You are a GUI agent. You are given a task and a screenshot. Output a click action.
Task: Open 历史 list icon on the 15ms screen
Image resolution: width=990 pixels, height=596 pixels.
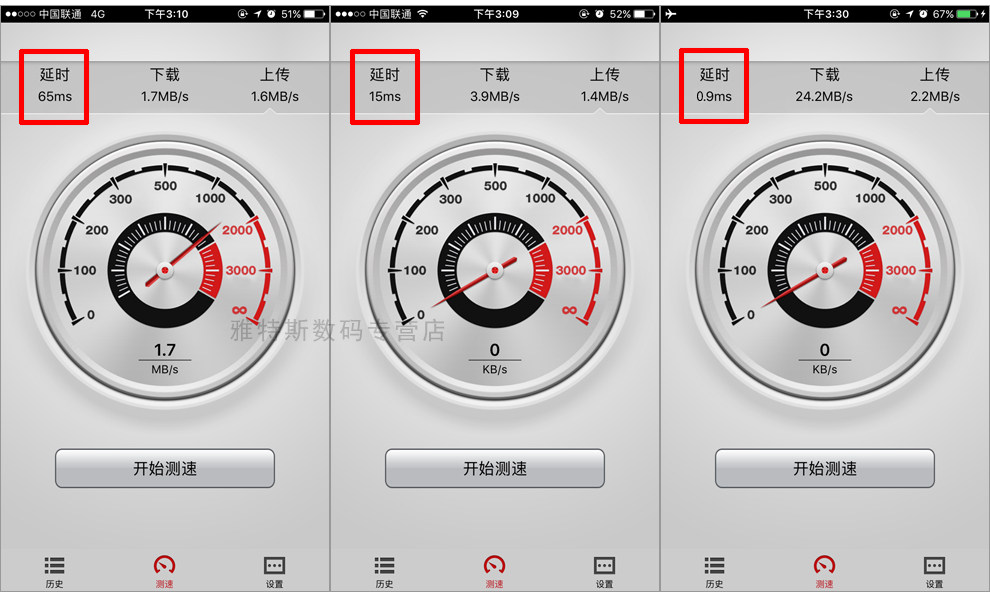point(384,572)
